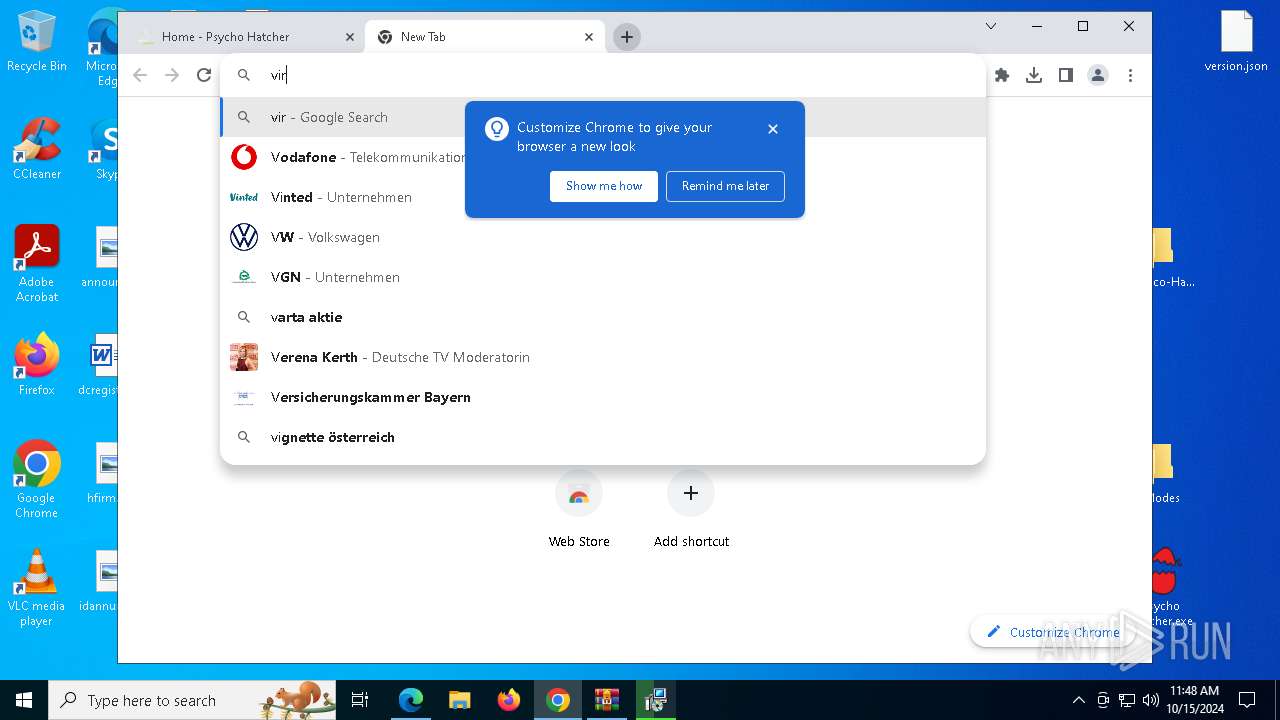Close the Home - Psycho Hatcher tab

click(x=350, y=37)
